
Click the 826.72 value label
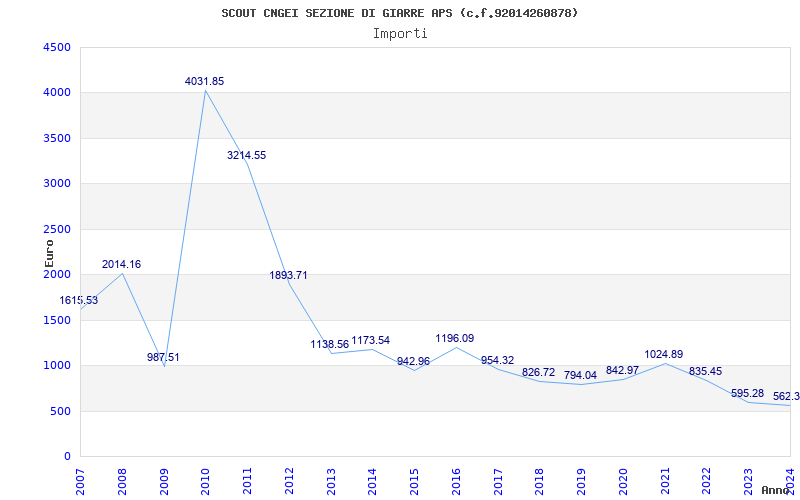538,372
